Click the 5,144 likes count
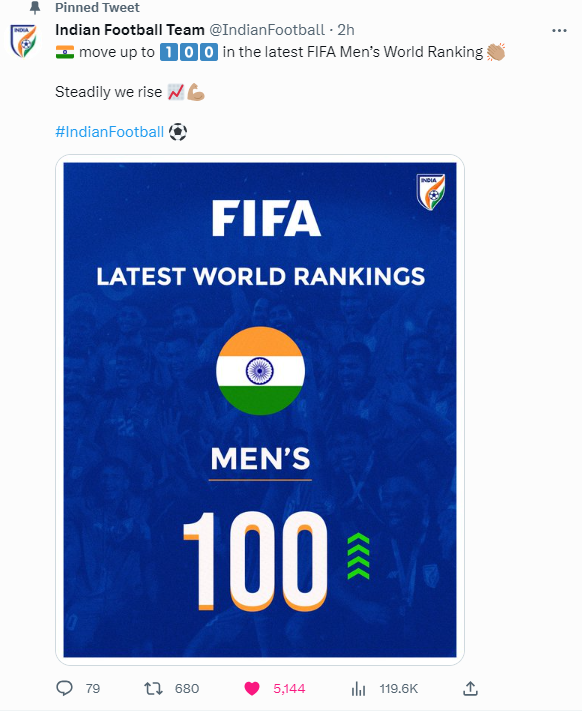 pos(289,689)
